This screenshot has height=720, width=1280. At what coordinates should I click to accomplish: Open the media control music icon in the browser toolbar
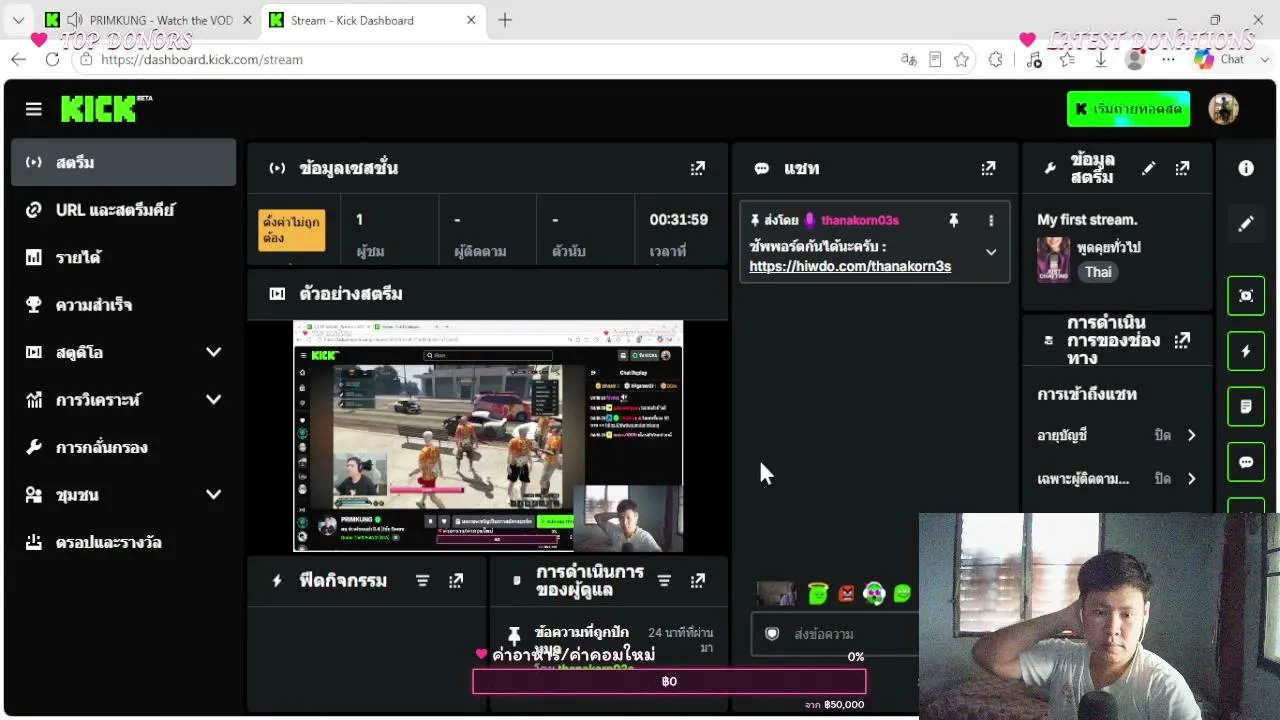(x=1034, y=59)
